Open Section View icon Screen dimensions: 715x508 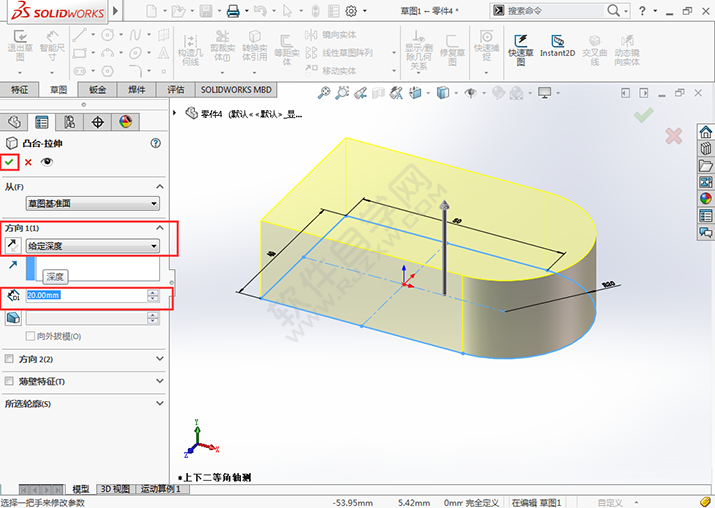coord(378,93)
